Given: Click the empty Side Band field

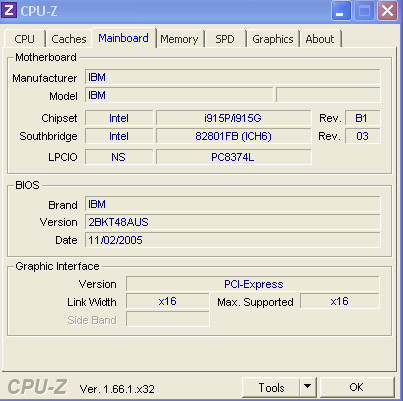Looking at the screenshot, I should pos(168,319).
